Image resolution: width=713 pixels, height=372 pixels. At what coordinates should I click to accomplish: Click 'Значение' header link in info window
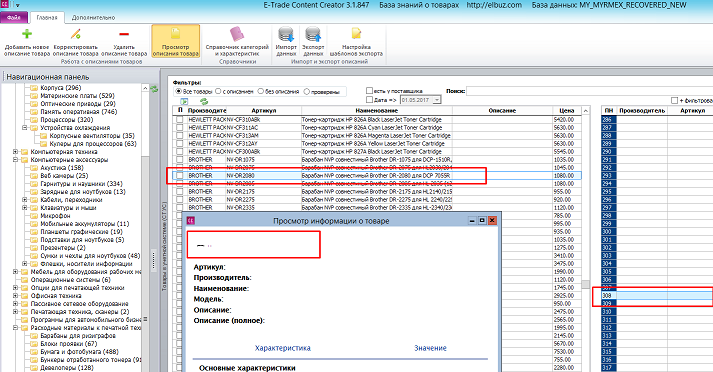click(430, 348)
